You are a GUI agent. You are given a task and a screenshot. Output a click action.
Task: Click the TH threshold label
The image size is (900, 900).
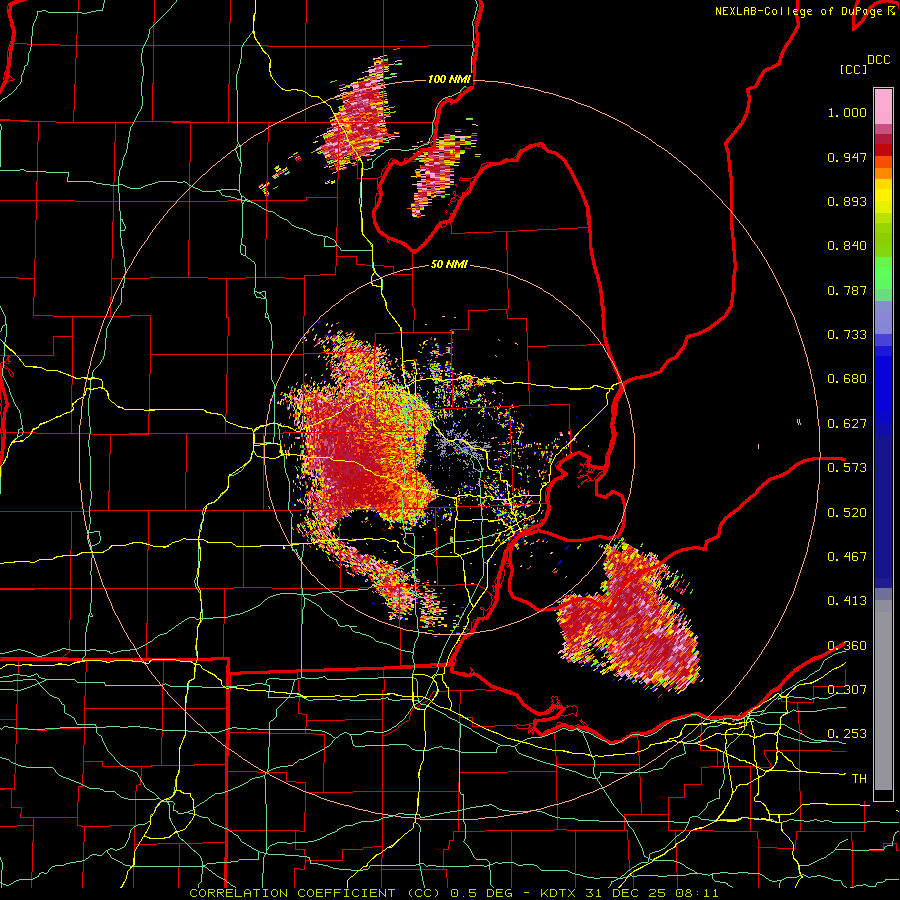tap(859, 778)
